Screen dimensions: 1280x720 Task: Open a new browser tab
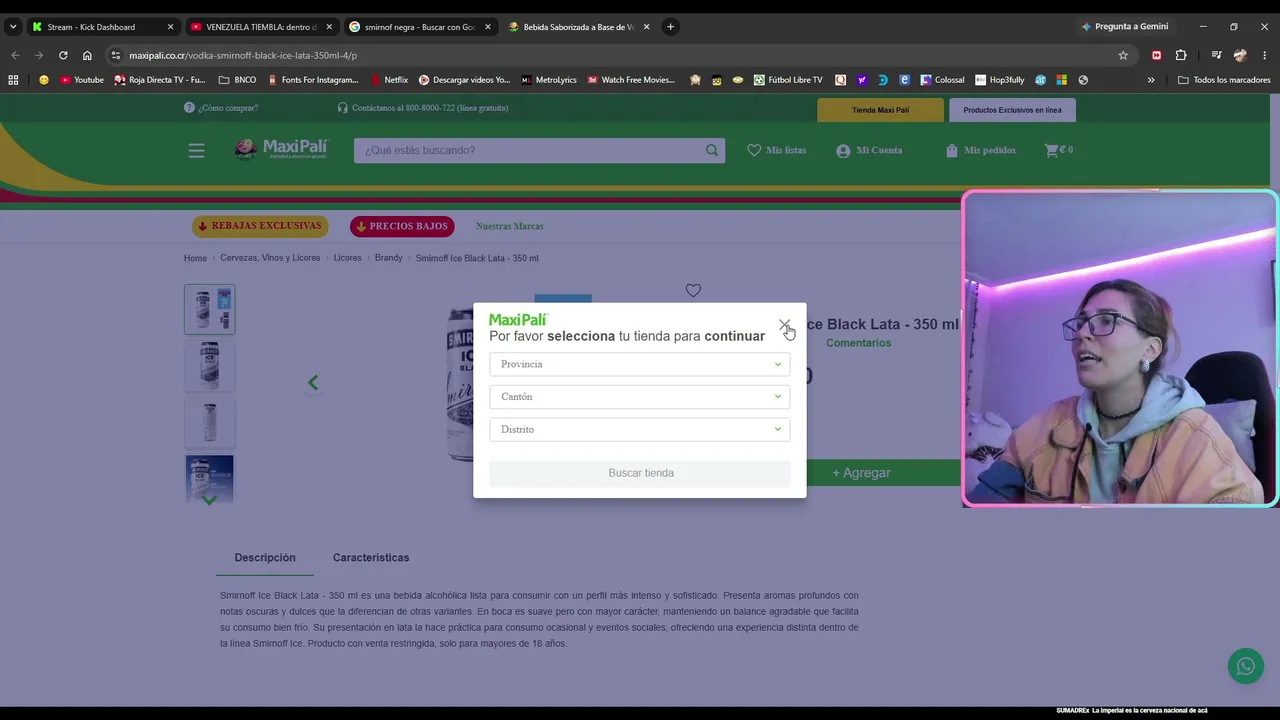coord(670,27)
